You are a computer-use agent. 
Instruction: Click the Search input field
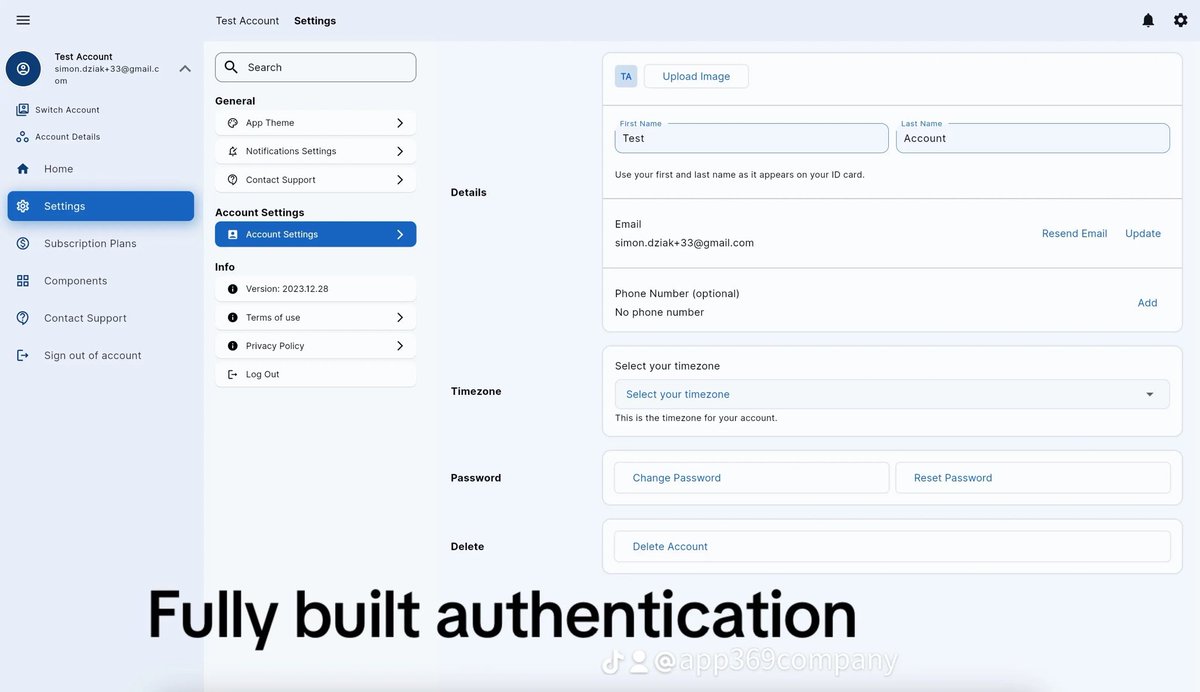click(x=315, y=67)
